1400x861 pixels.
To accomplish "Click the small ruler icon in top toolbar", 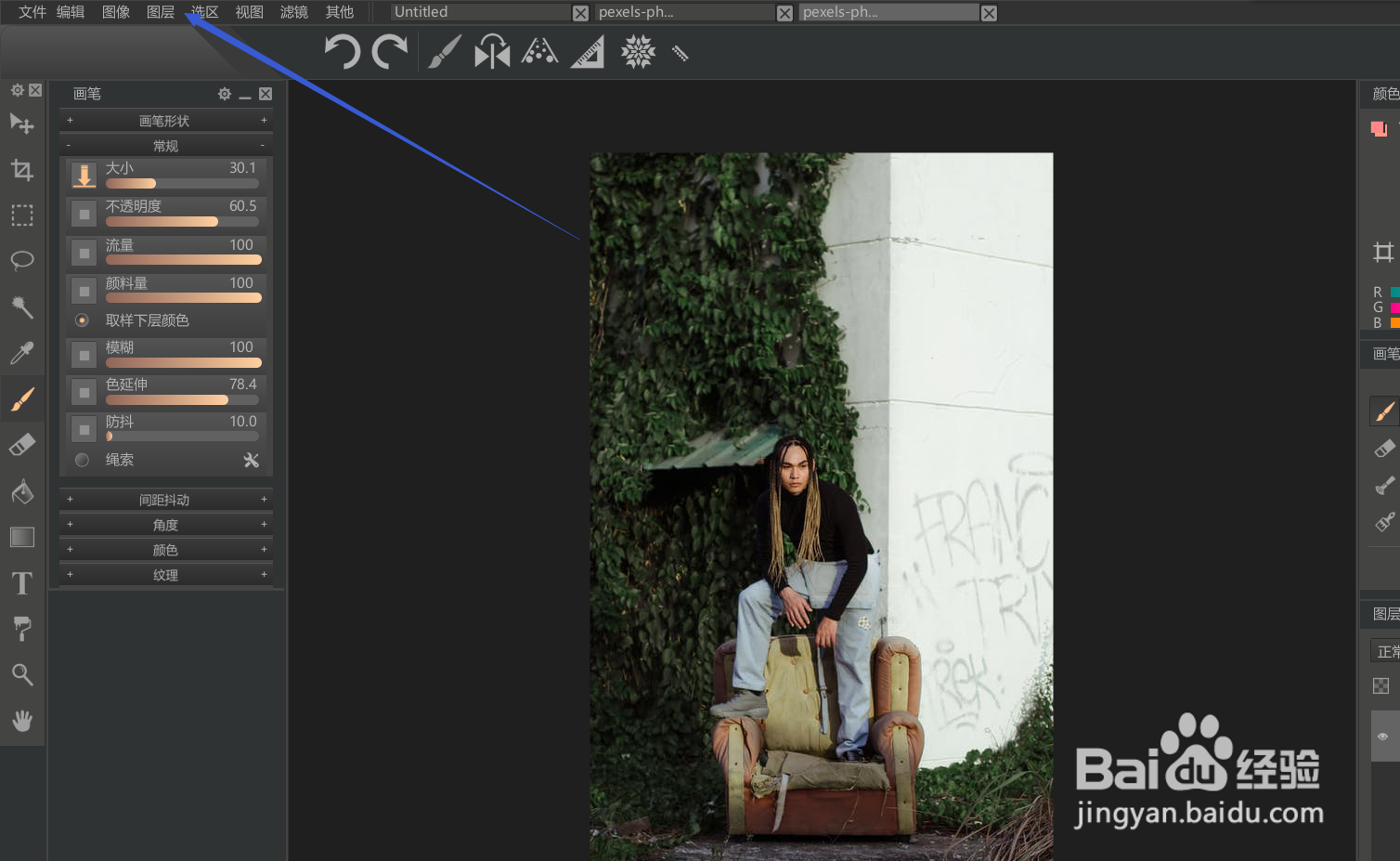I will pyautogui.click(x=680, y=53).
